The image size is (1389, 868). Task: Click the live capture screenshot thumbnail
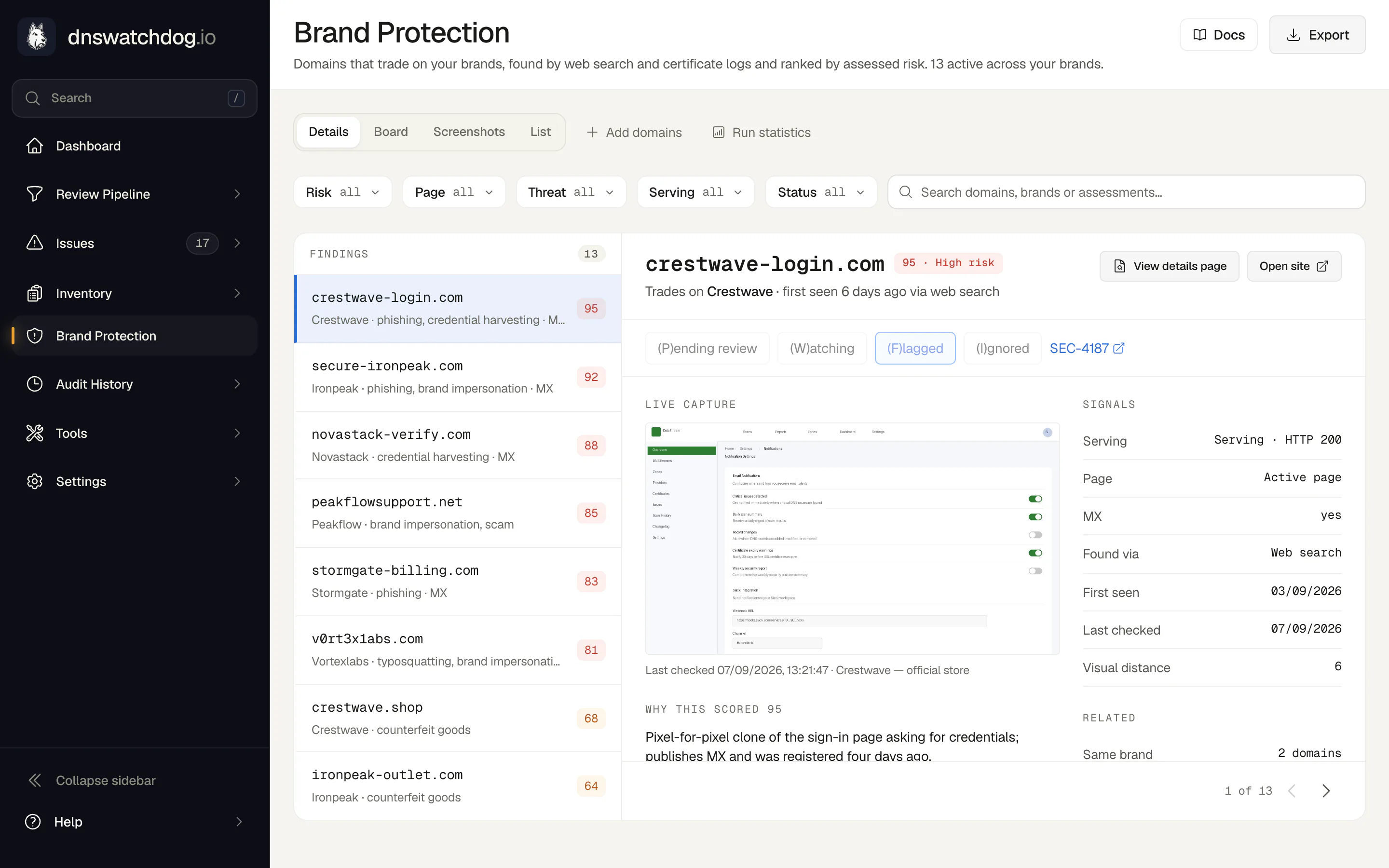pyautogui.click(x=852, y=539)
